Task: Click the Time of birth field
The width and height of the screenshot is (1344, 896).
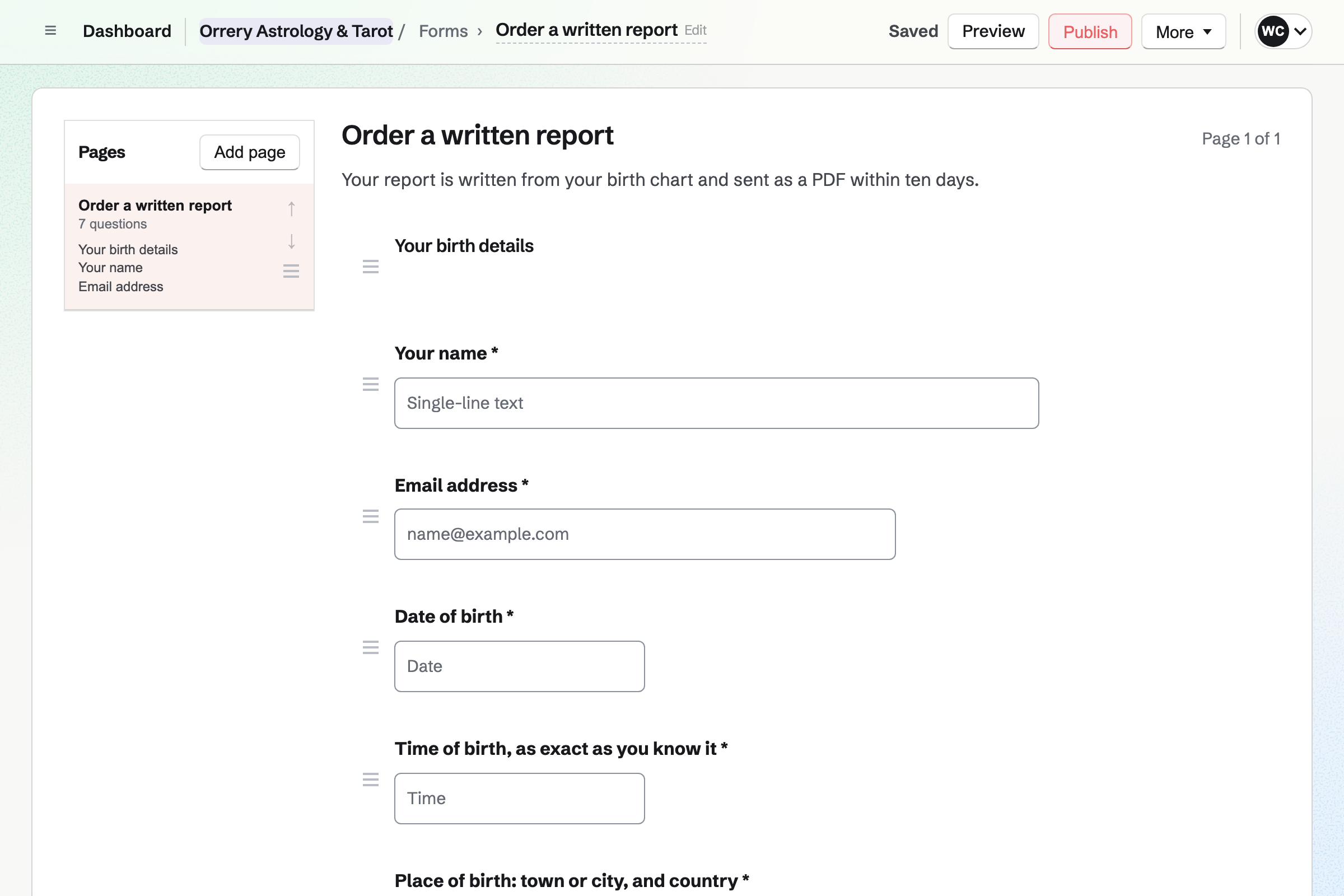Action: tap(520, 799)
